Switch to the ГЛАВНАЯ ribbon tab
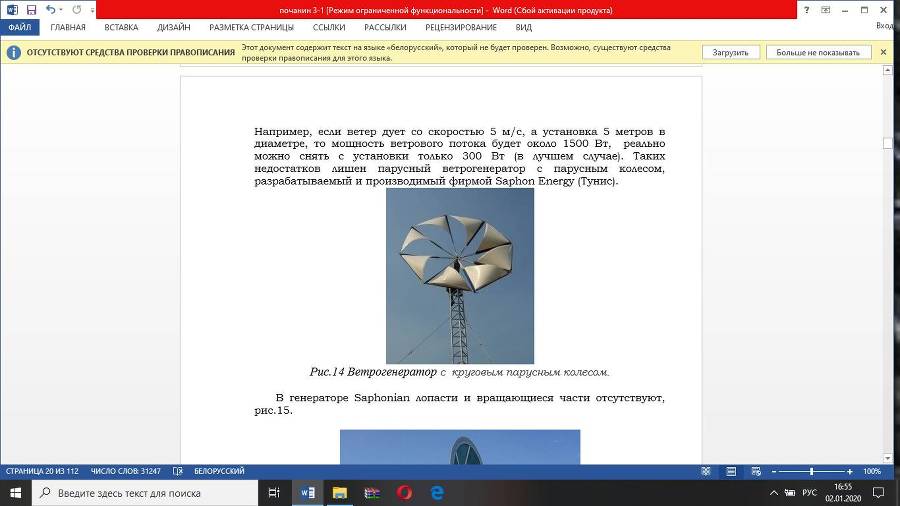Screen dimensions: 900x506 68,27
